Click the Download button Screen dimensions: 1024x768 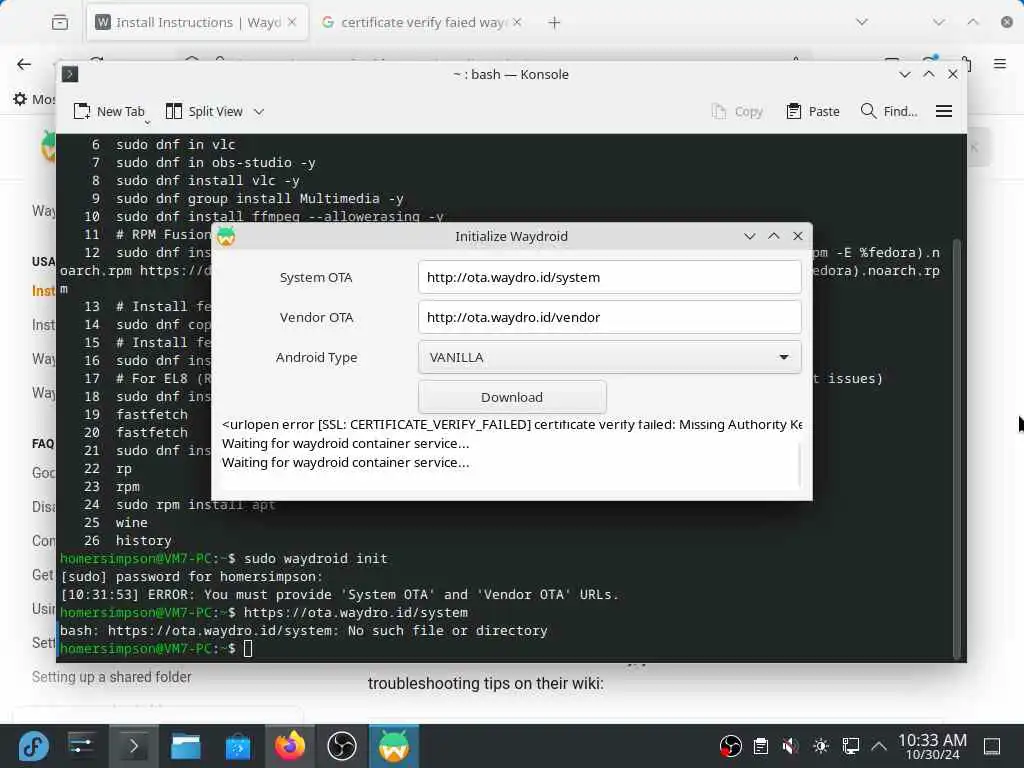coord(512,397)
